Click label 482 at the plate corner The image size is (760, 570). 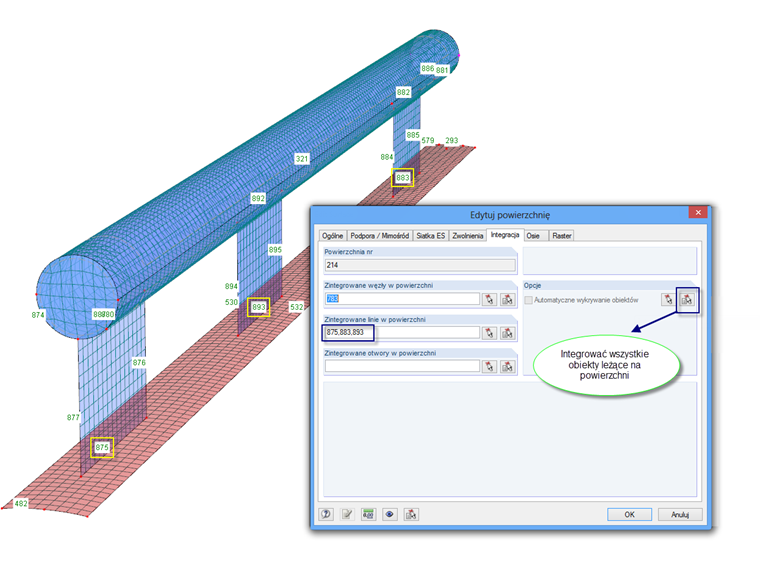[x=21, y=504]
